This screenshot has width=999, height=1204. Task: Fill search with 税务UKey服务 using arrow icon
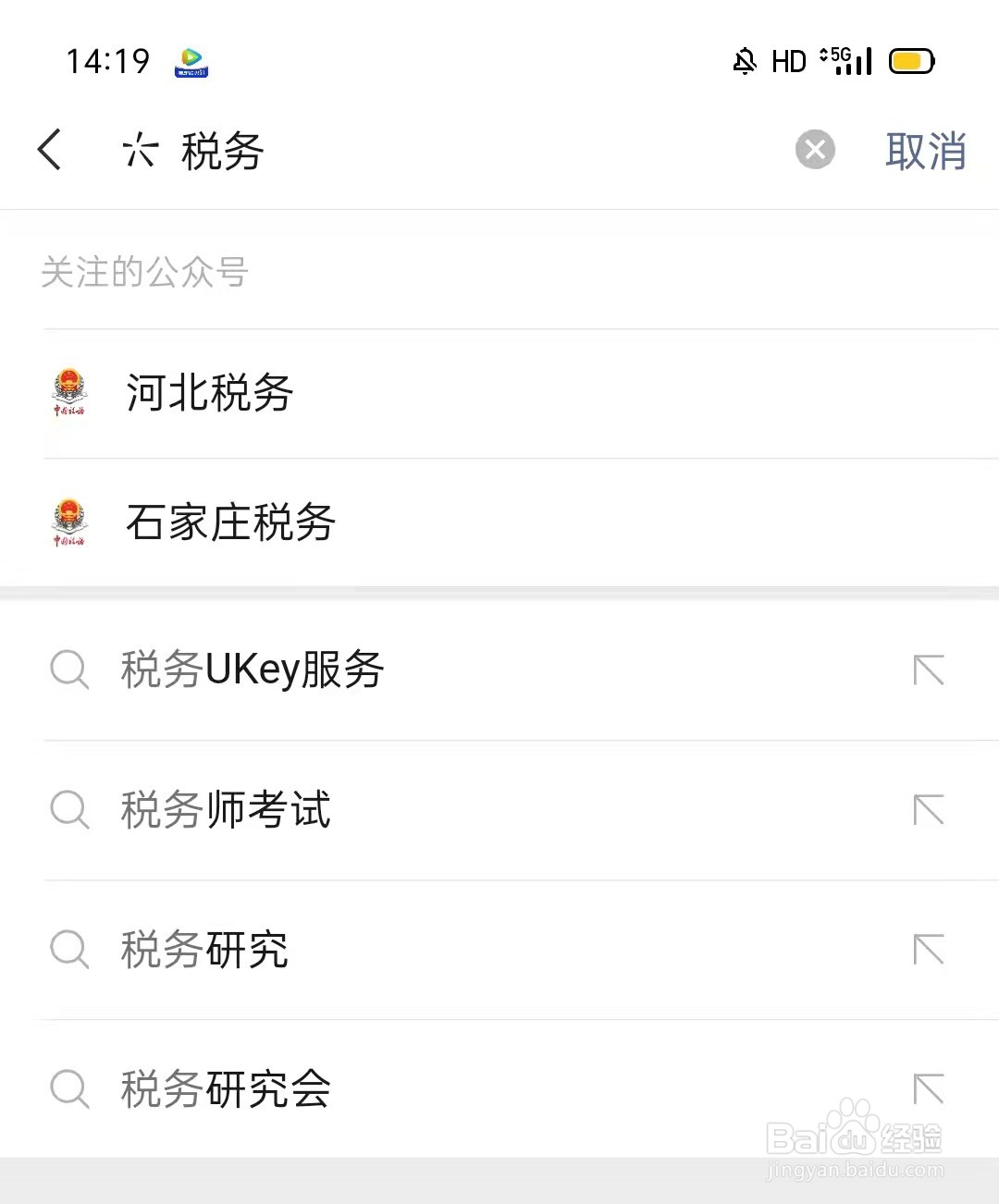tap(928, 670)
